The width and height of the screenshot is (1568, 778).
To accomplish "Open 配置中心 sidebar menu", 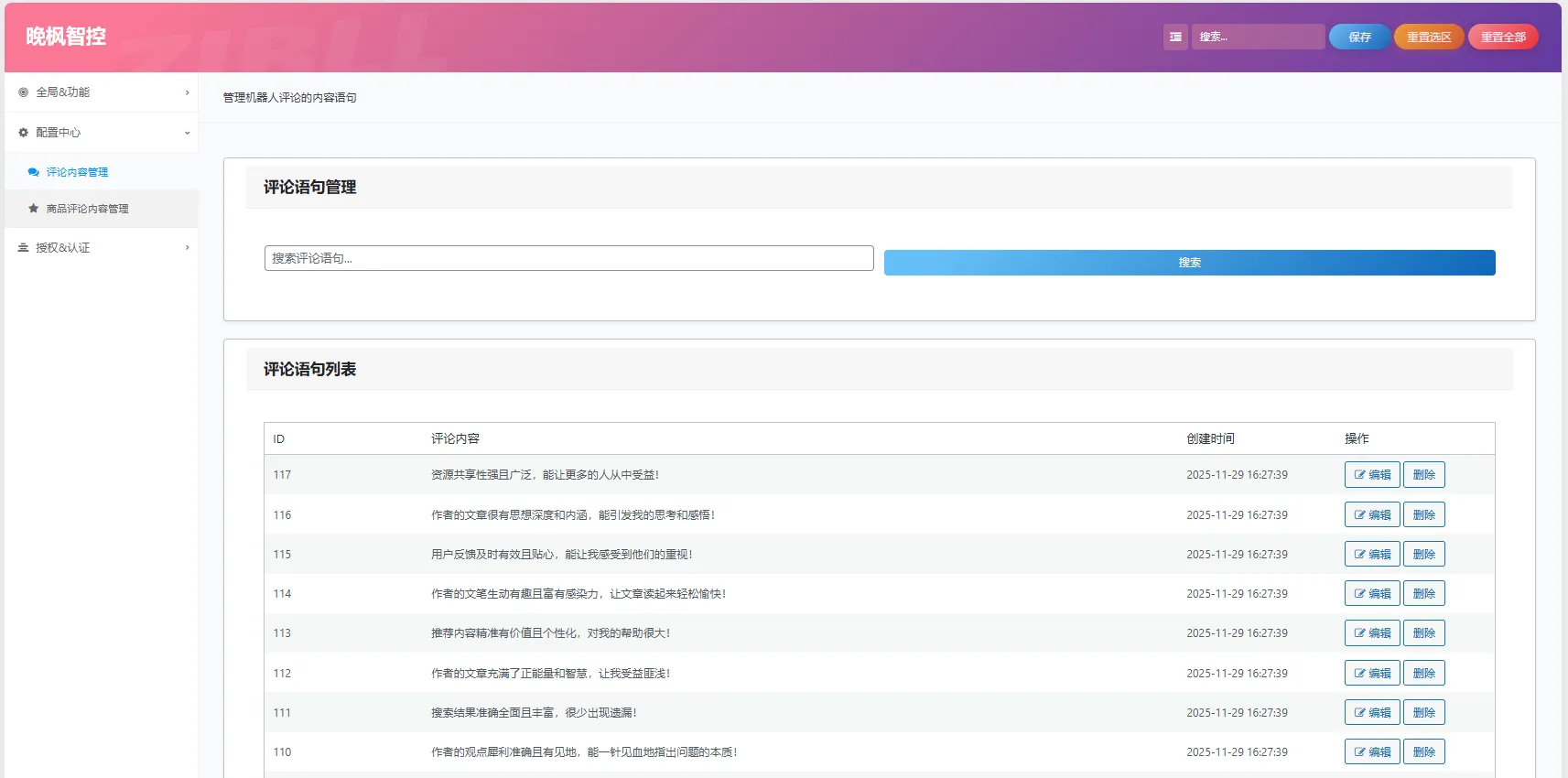I will click(x=102, y=133).
